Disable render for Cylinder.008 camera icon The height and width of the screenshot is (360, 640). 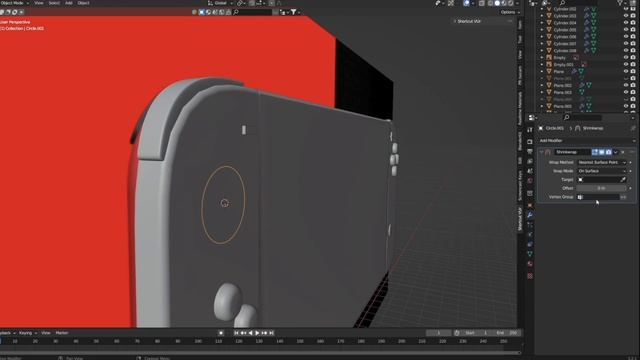pyautogui.click(x=633, y=51)
